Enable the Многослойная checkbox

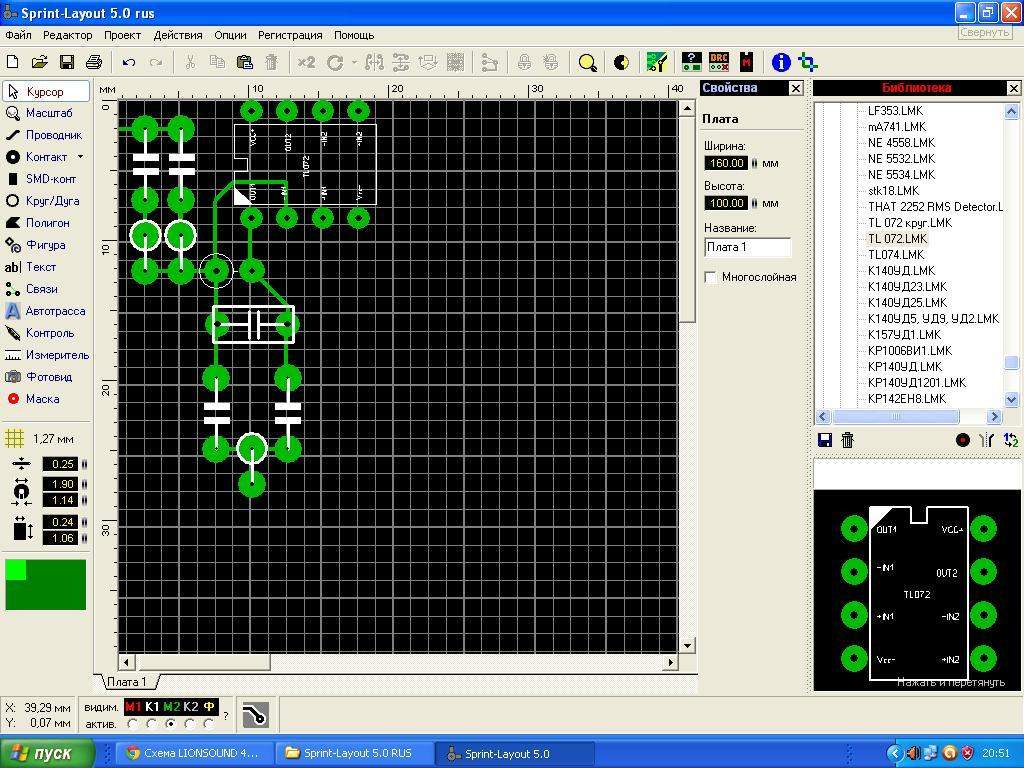pos(711,277)
